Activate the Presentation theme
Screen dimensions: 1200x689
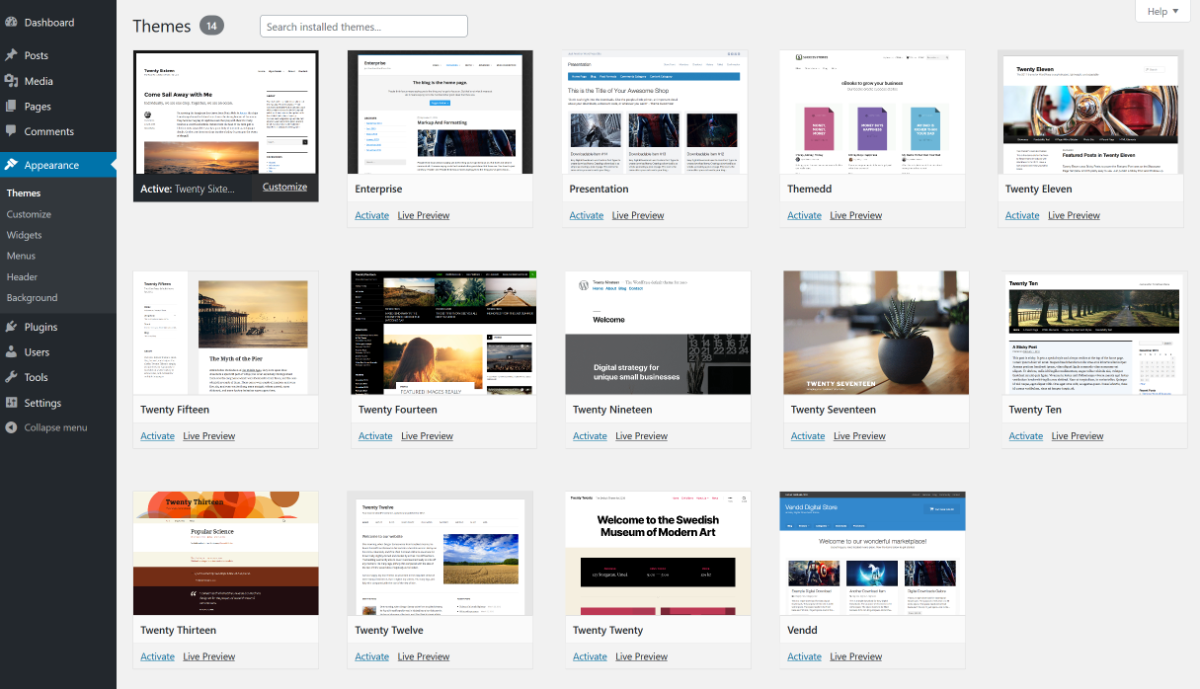point(586,215)
